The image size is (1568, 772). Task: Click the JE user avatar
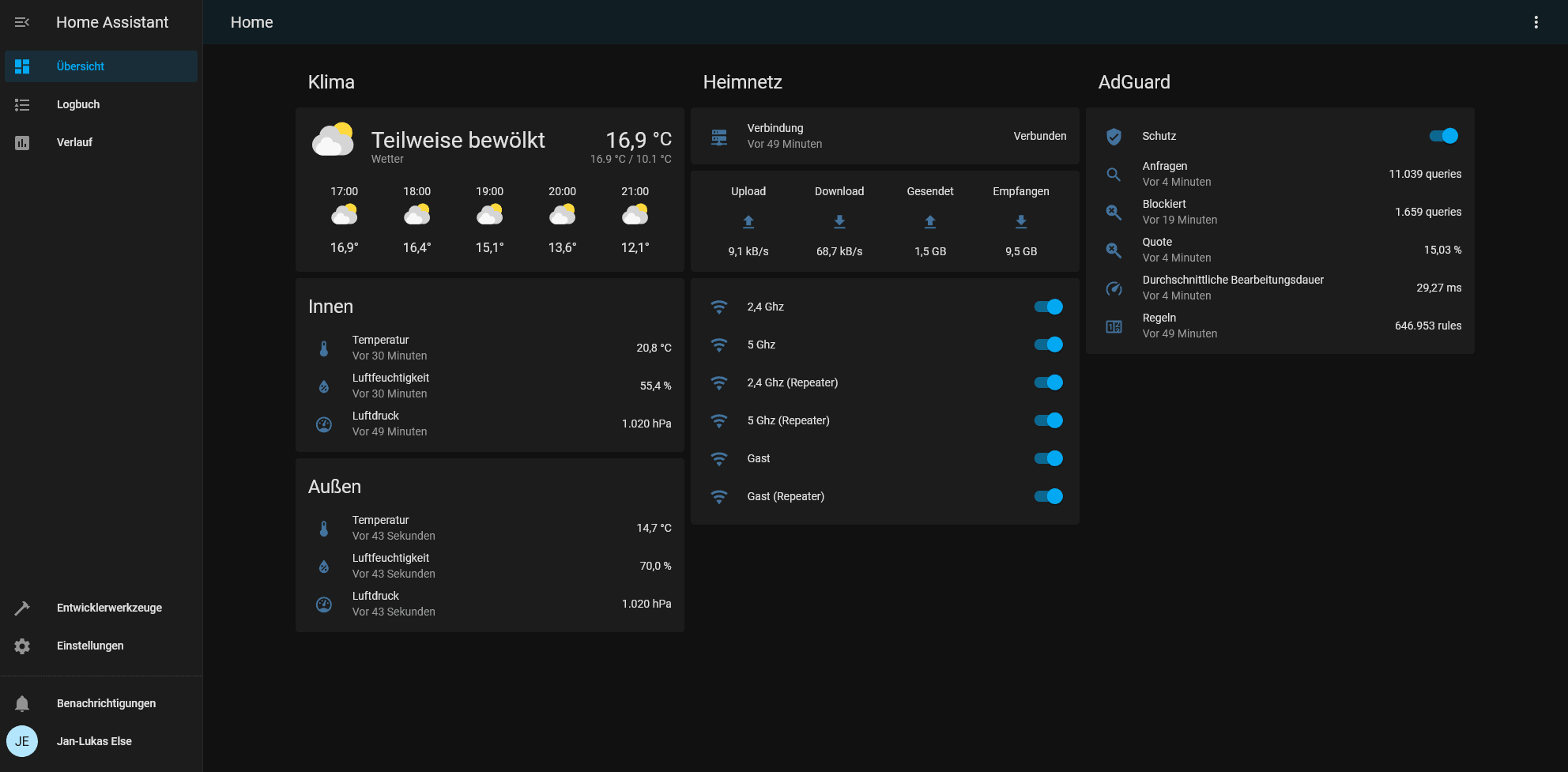[x=22, y=741]
